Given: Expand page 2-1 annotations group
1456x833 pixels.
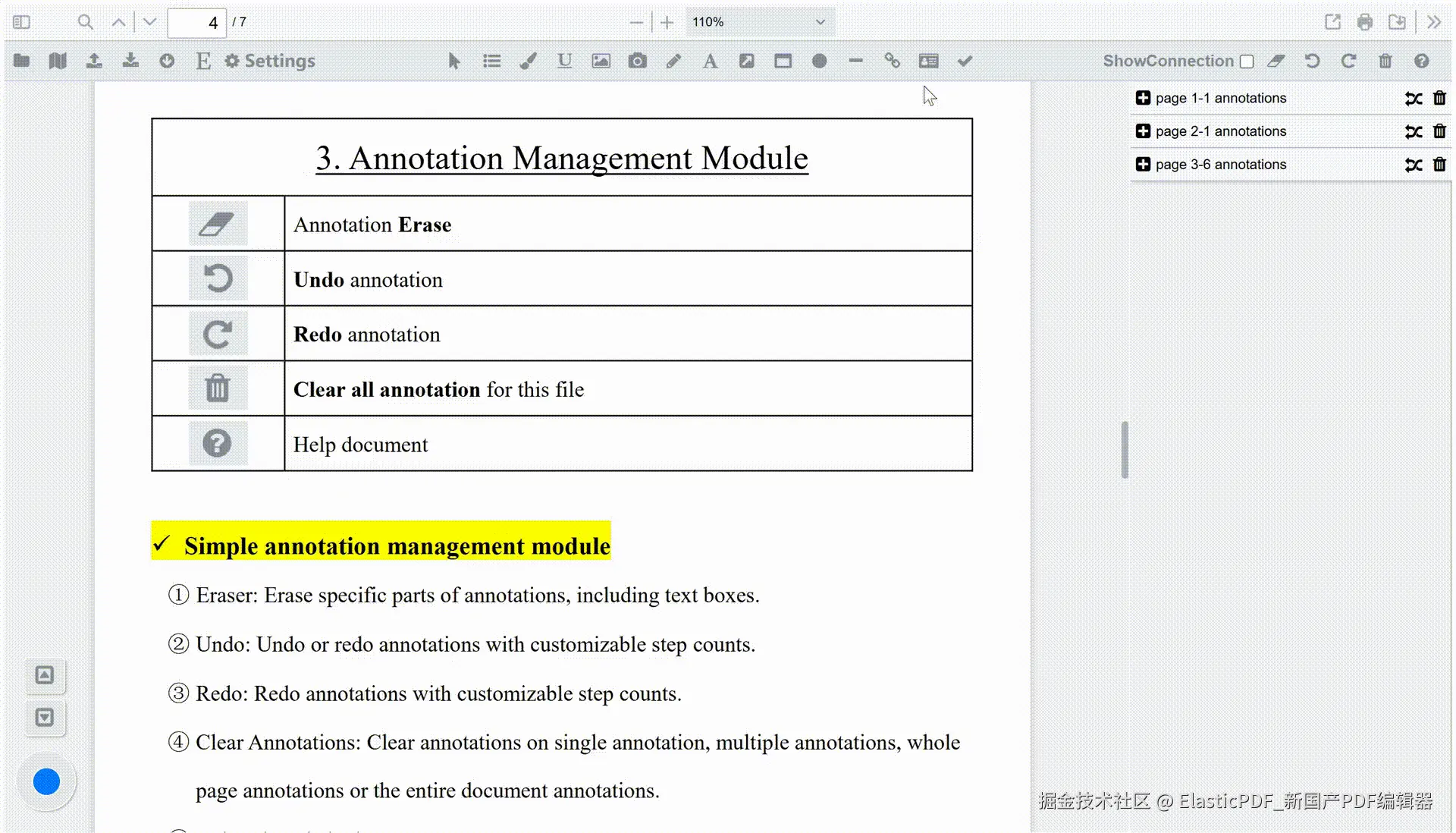Looking at the screenshot, I should click(x=1143, y=131).
